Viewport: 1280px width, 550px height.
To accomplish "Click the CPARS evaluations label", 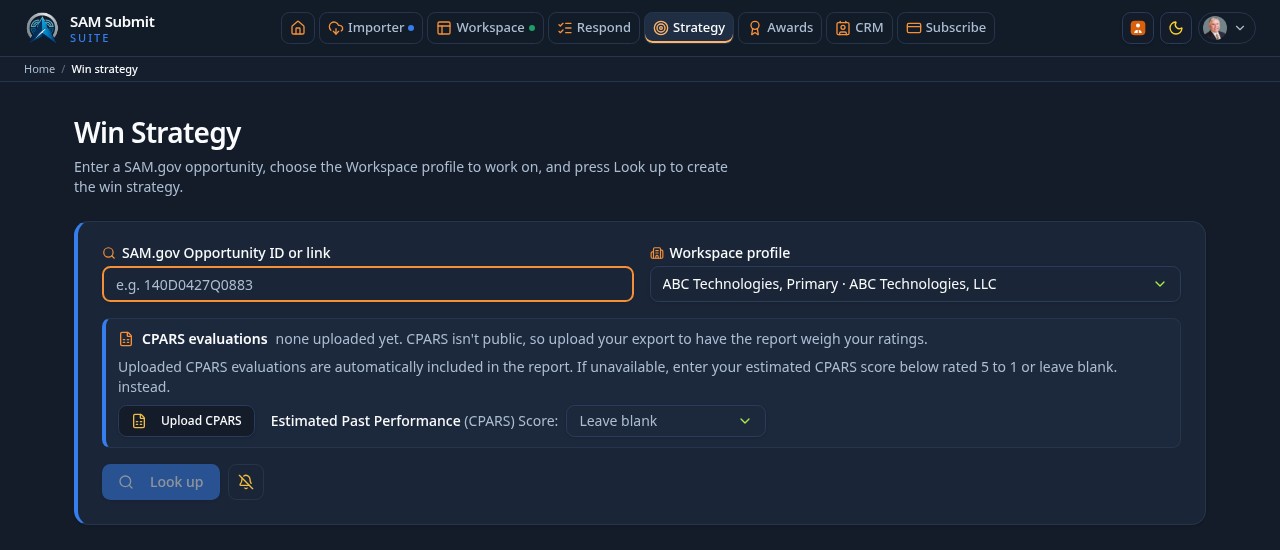I will (x=204, y=339).
